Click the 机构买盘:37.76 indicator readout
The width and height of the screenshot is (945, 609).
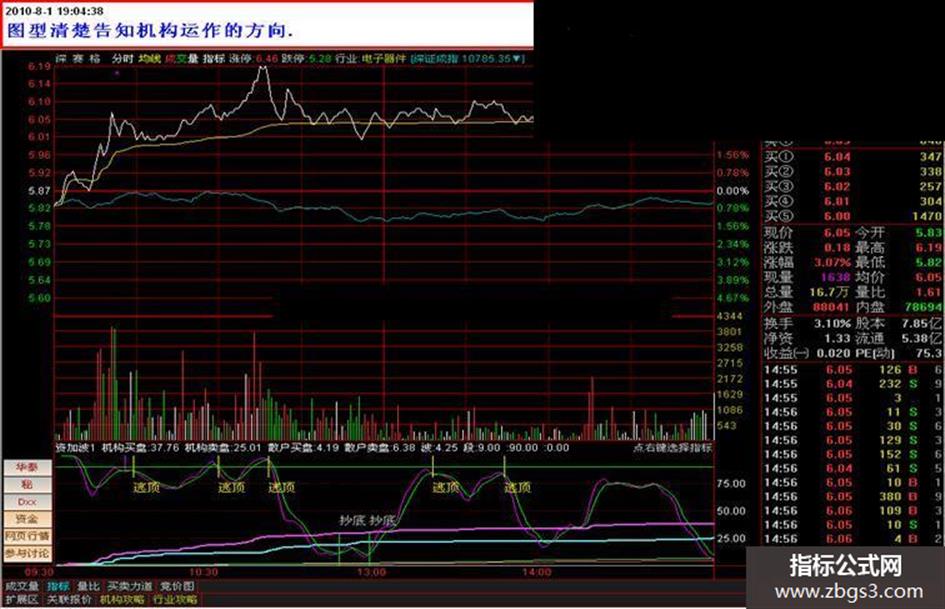point(140,447)
